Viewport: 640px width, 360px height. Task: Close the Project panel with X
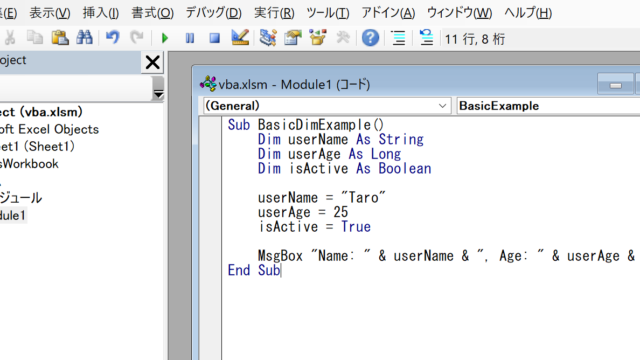click(153, 62)
